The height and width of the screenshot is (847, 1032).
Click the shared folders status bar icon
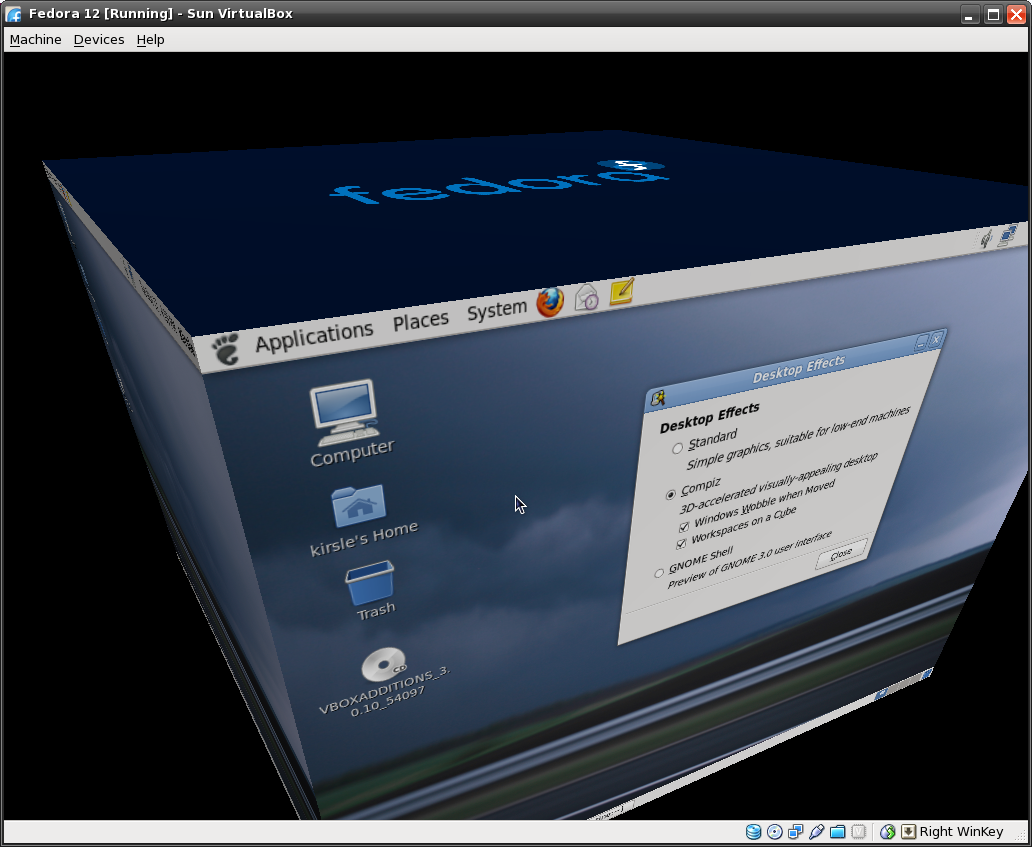[x=837, y=832]
